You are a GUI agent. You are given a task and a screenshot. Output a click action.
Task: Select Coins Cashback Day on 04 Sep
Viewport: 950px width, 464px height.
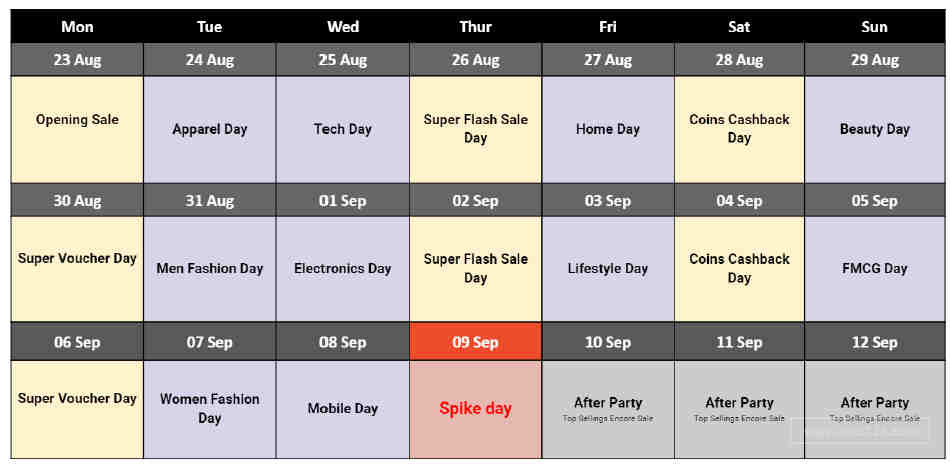(x=739, y=269)
